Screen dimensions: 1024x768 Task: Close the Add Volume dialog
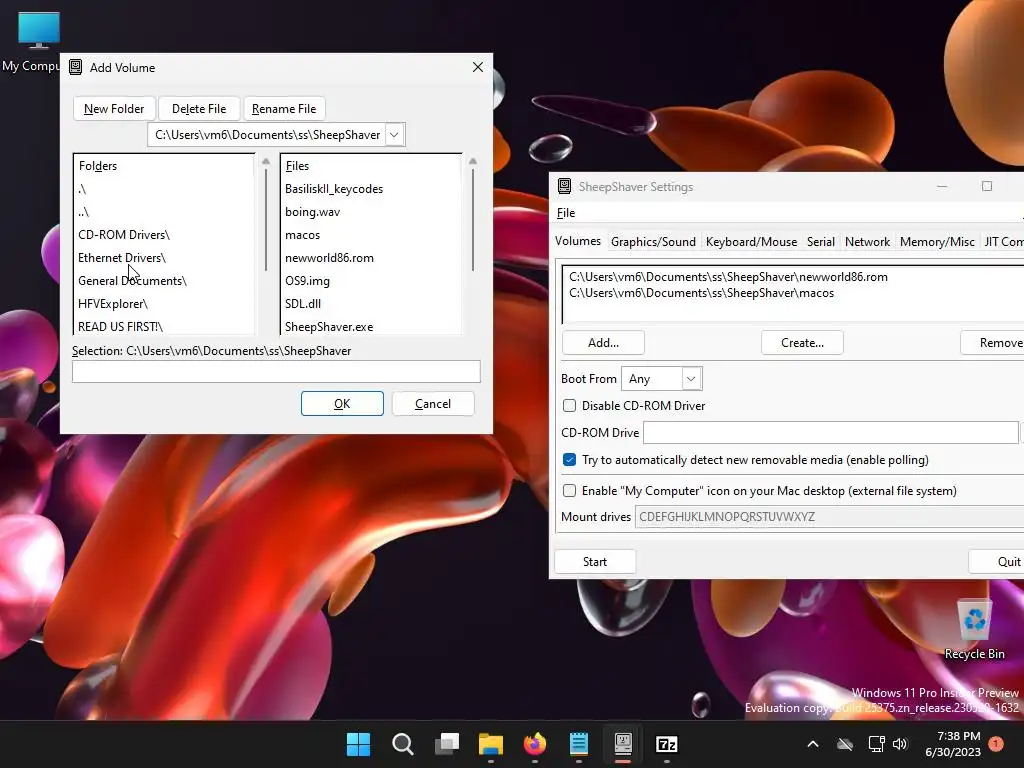[x=478, y=67]
